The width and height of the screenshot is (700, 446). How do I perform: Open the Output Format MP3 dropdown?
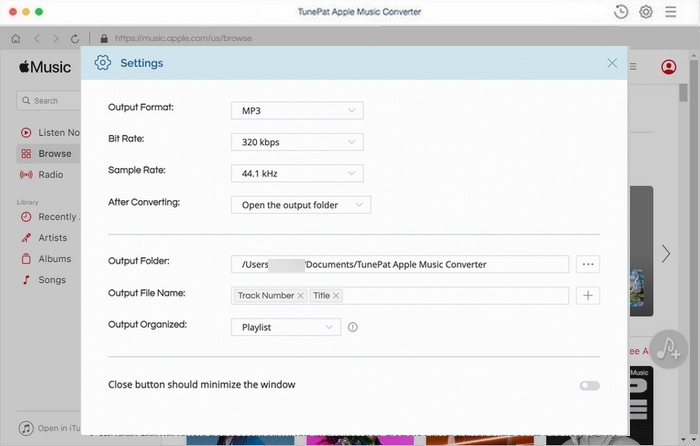[297, 111]
